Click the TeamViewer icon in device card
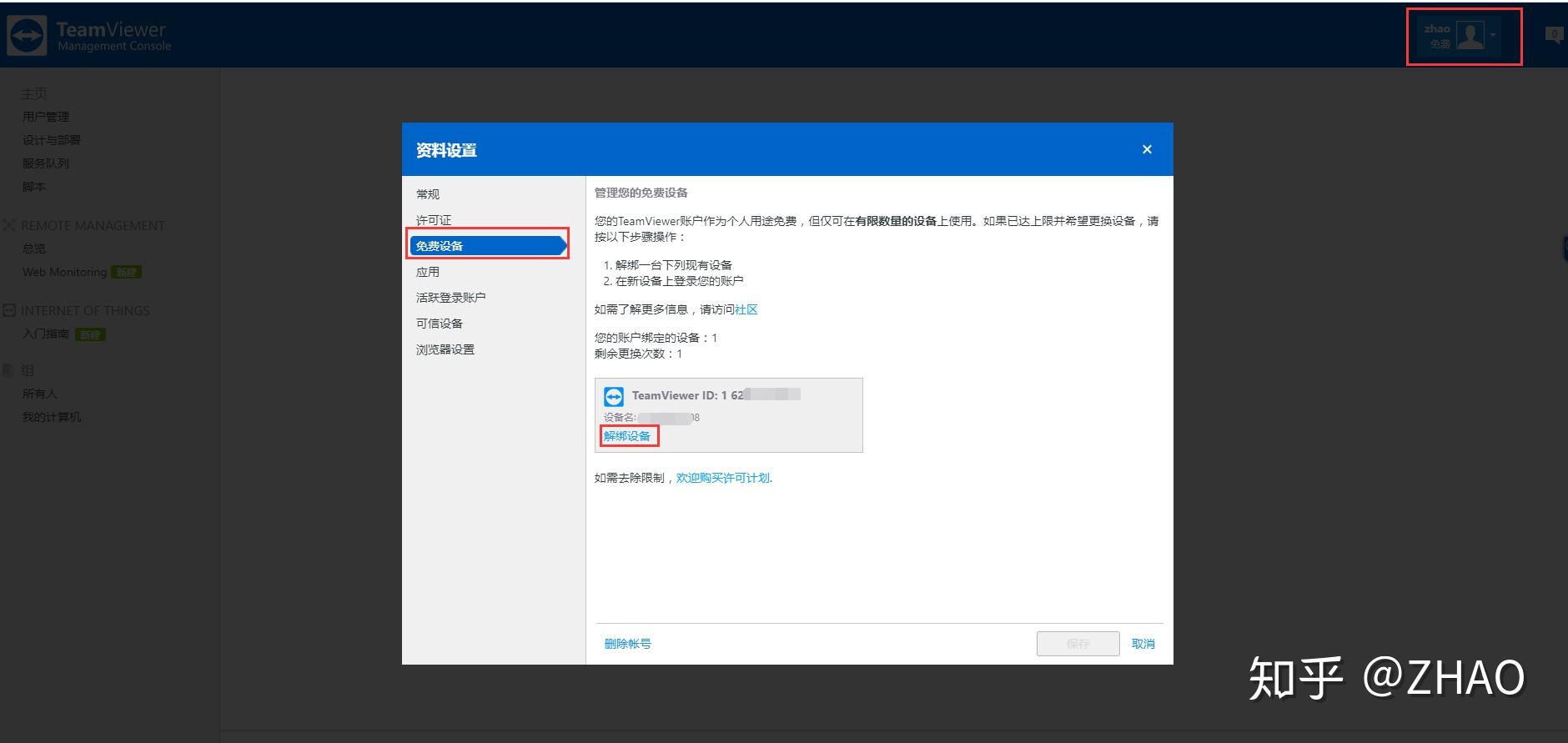Image resolution: width=1568 pixels, height=743 pixels. [x=614, y=396]
